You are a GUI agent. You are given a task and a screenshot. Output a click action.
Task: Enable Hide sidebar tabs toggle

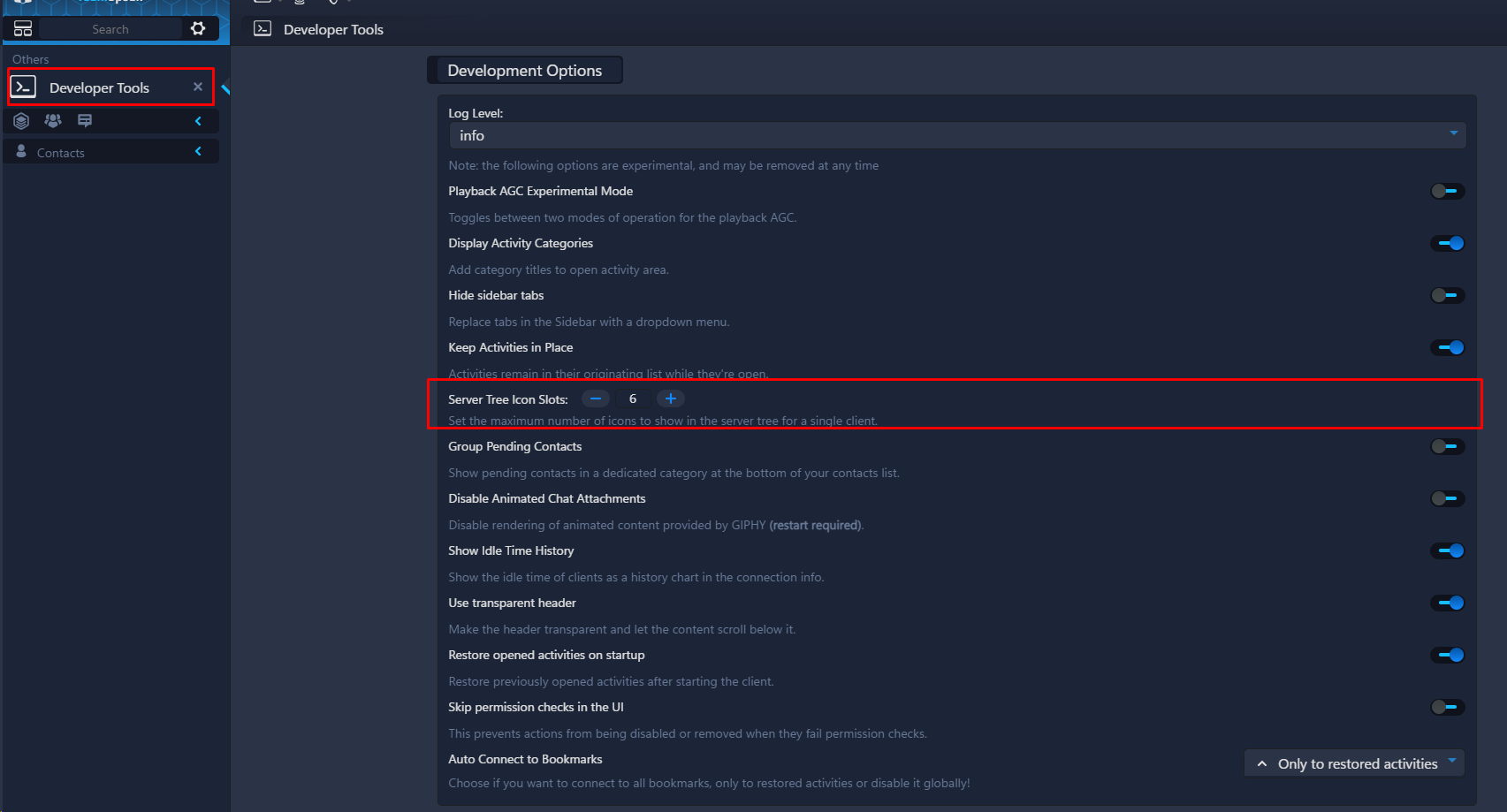[x=1447, y=295]
